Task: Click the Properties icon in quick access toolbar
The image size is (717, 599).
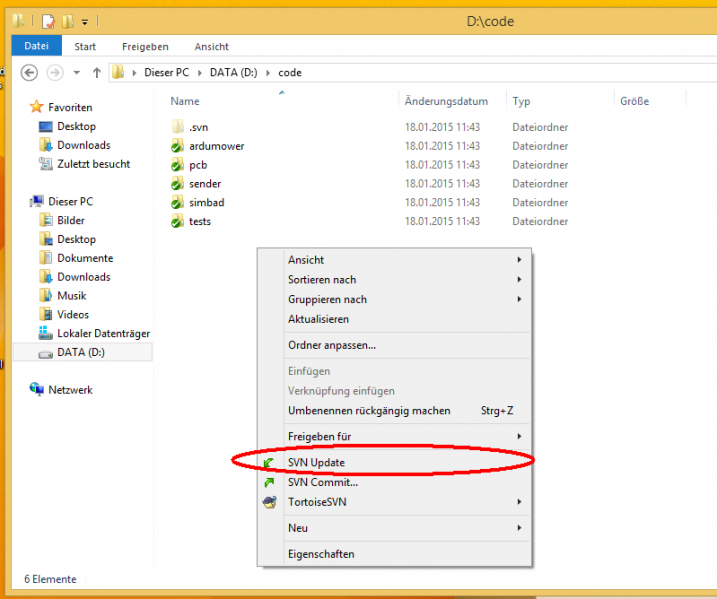Action: [x=48, y=21]
